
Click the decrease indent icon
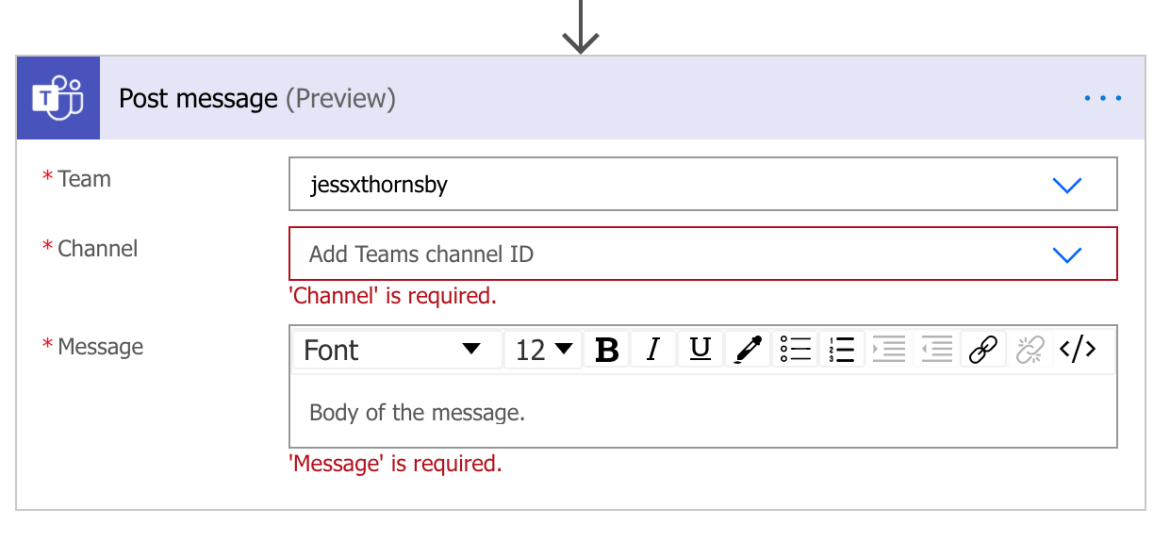(936, 349)
